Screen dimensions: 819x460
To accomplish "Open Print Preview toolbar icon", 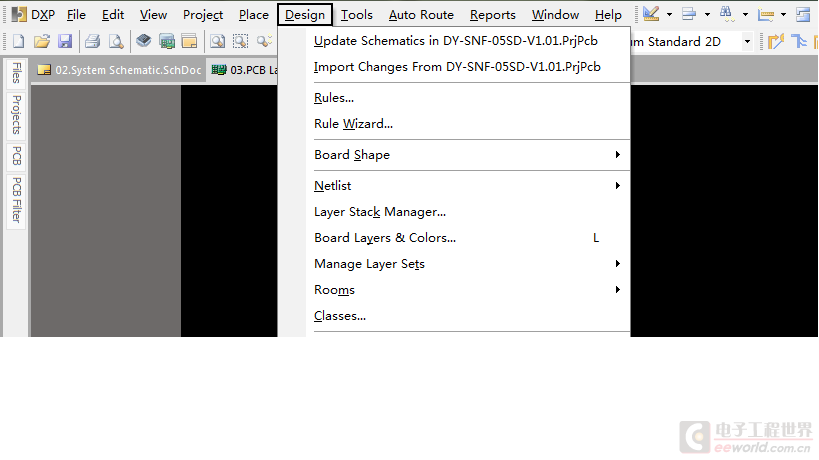I will [x=115, y=41].
